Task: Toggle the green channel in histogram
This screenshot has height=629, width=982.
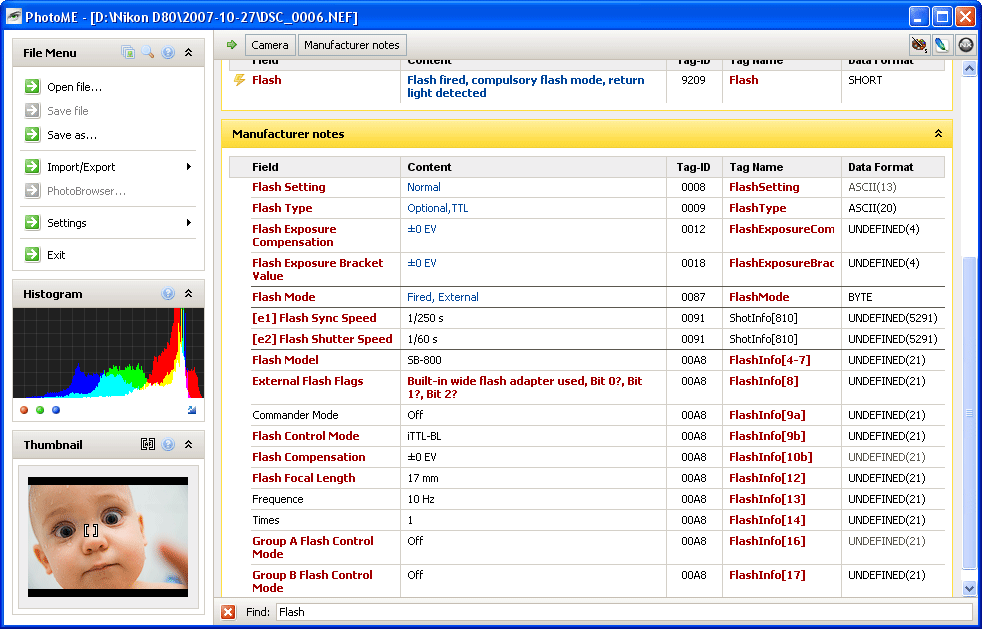Action: click(x=40, y=410)
